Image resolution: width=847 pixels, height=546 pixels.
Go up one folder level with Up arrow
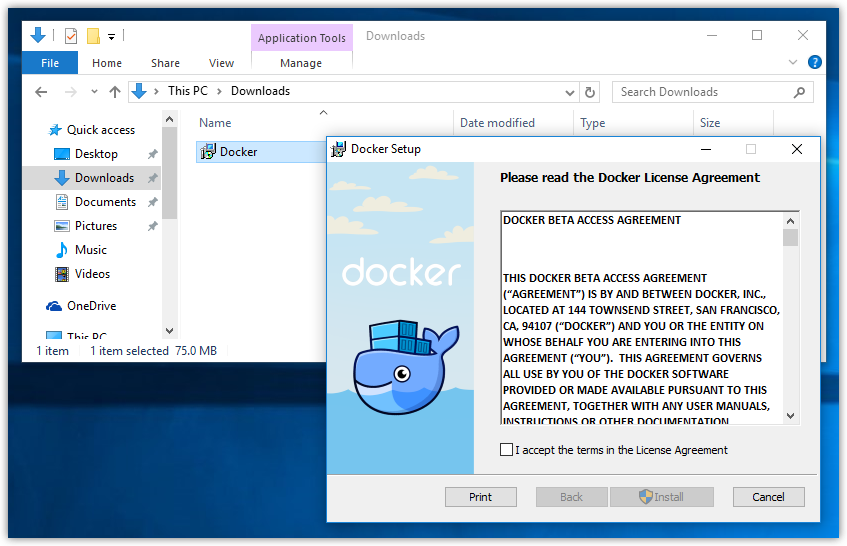pos(114,92)
